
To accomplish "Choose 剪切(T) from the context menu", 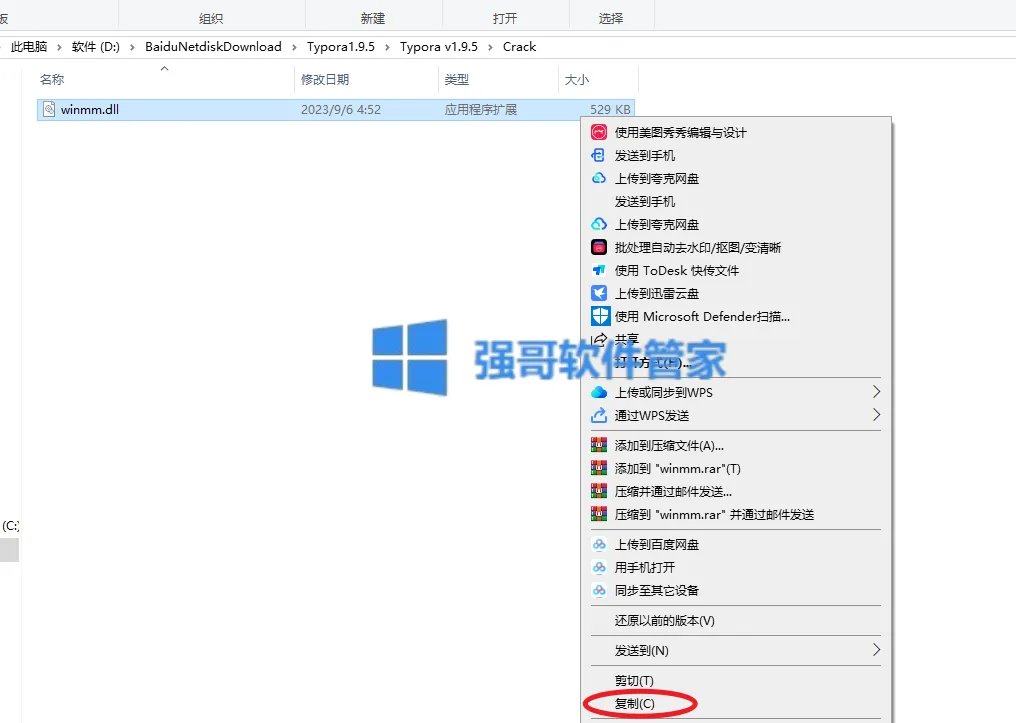I will pos(634,680).
